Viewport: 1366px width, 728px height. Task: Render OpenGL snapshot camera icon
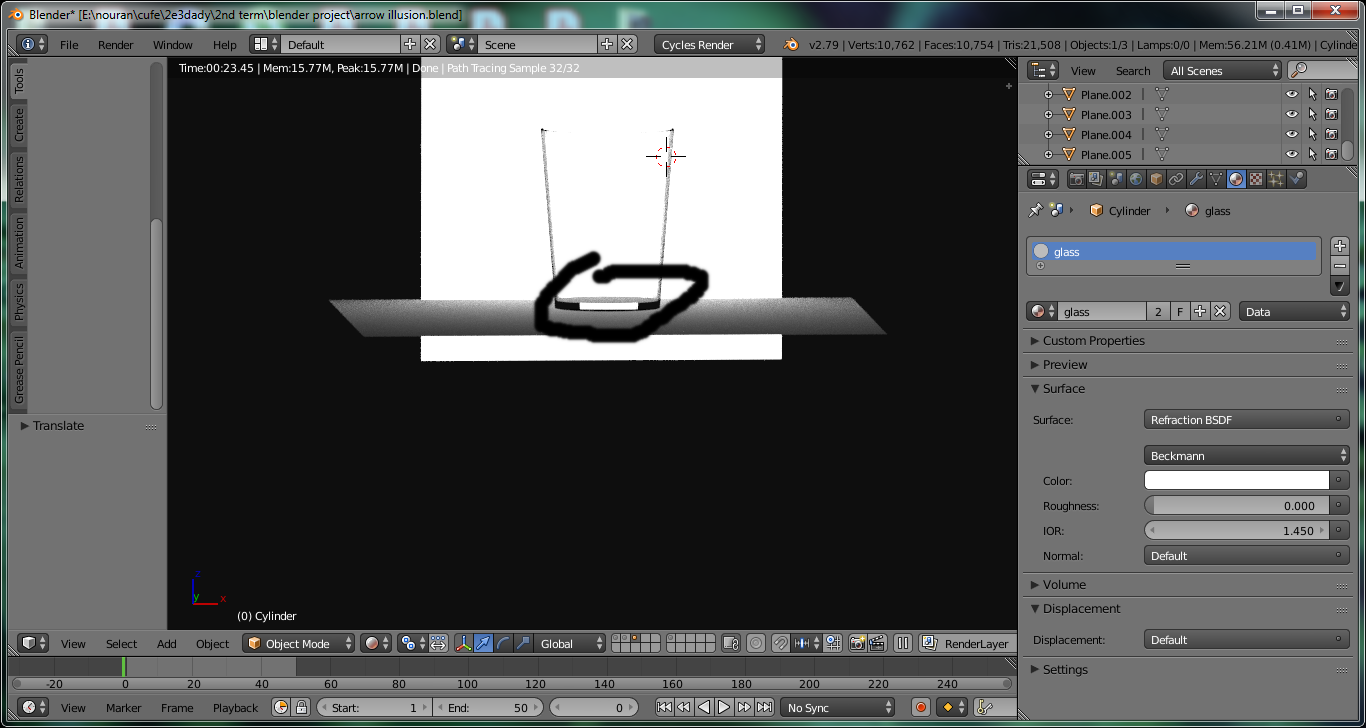pos(857,643)
